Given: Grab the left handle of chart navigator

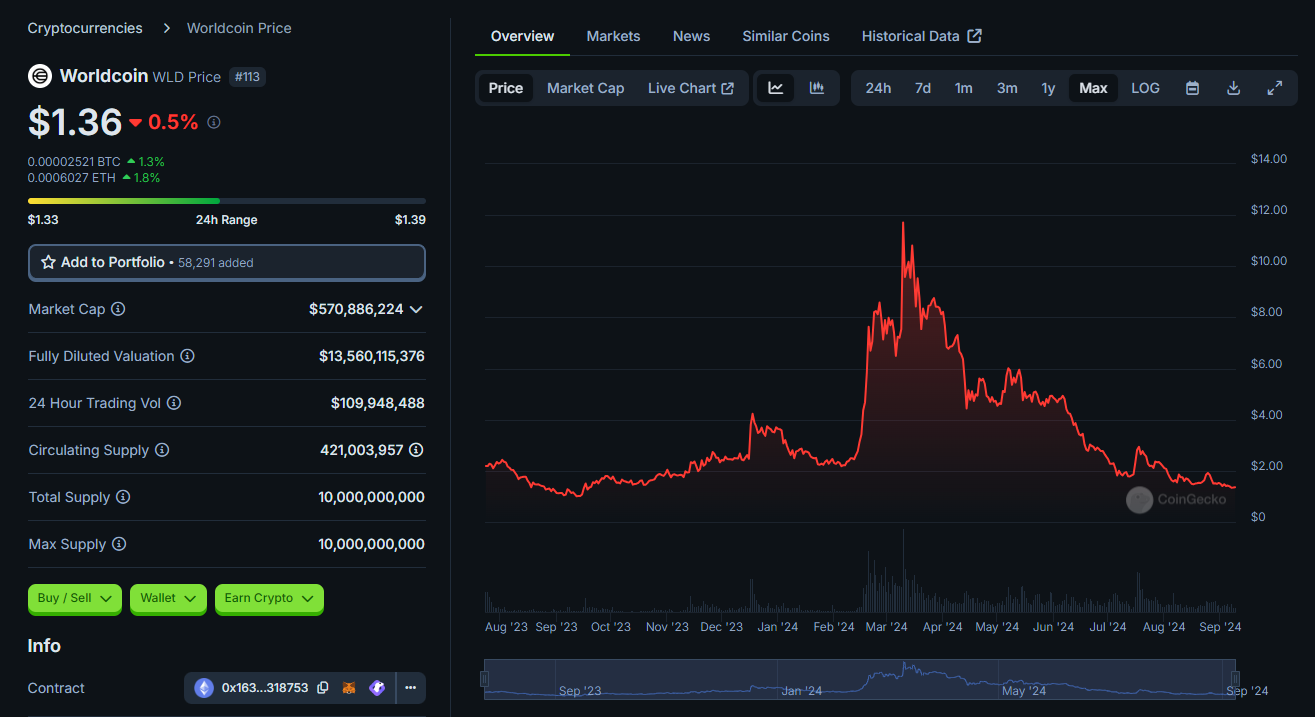Looking at the screenshot, I should [x=485, y=679].
